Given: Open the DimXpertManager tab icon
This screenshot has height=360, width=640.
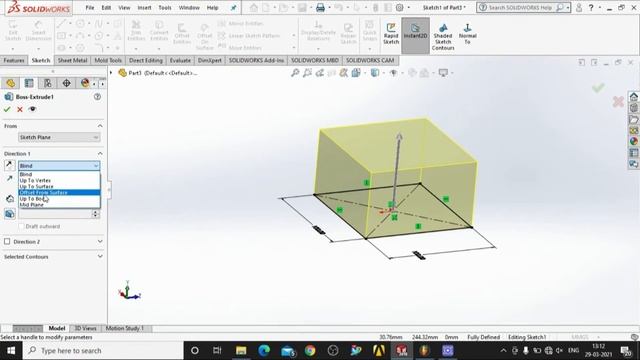Looking at the screenshot, I should tap(66, 83).
